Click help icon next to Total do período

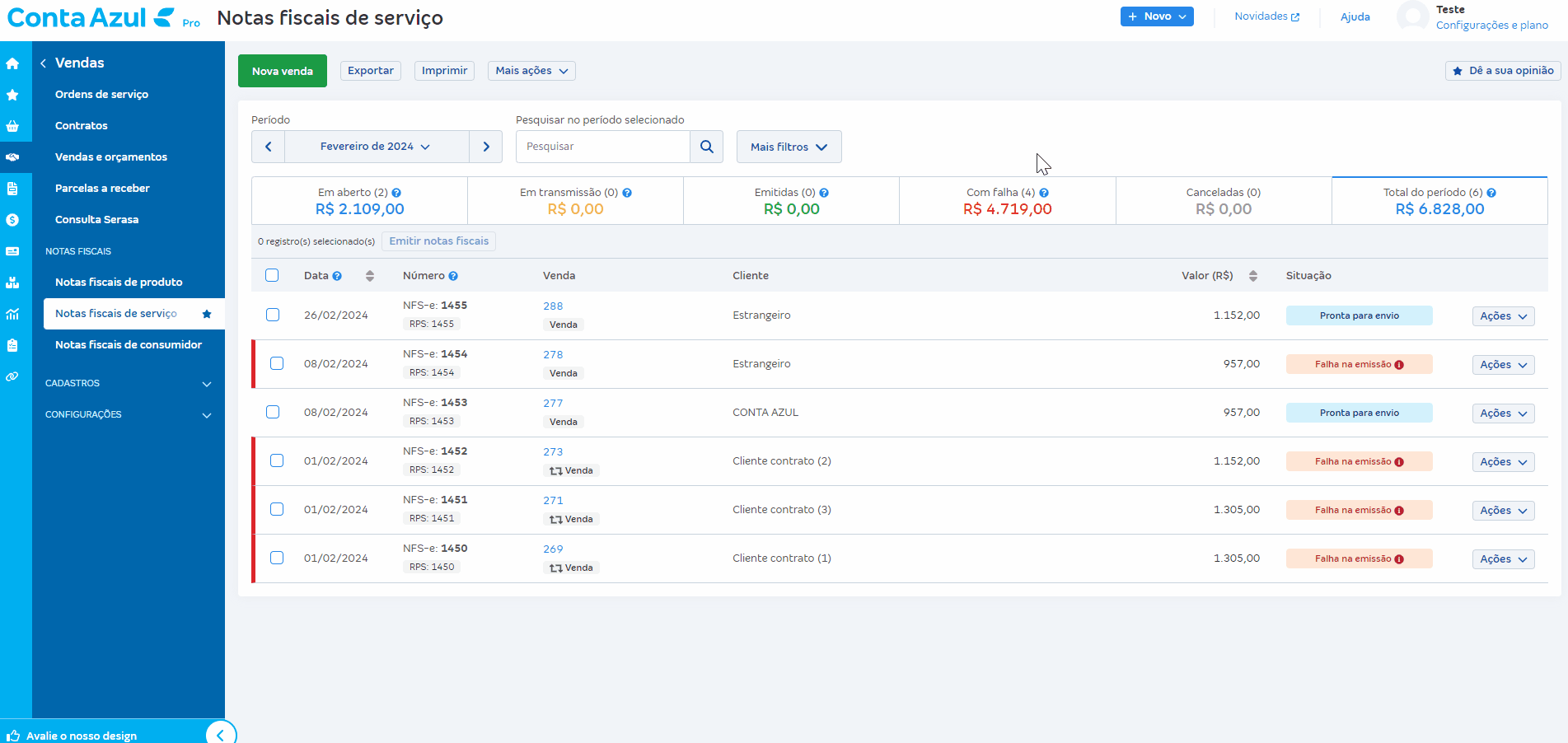point(1491,193)
